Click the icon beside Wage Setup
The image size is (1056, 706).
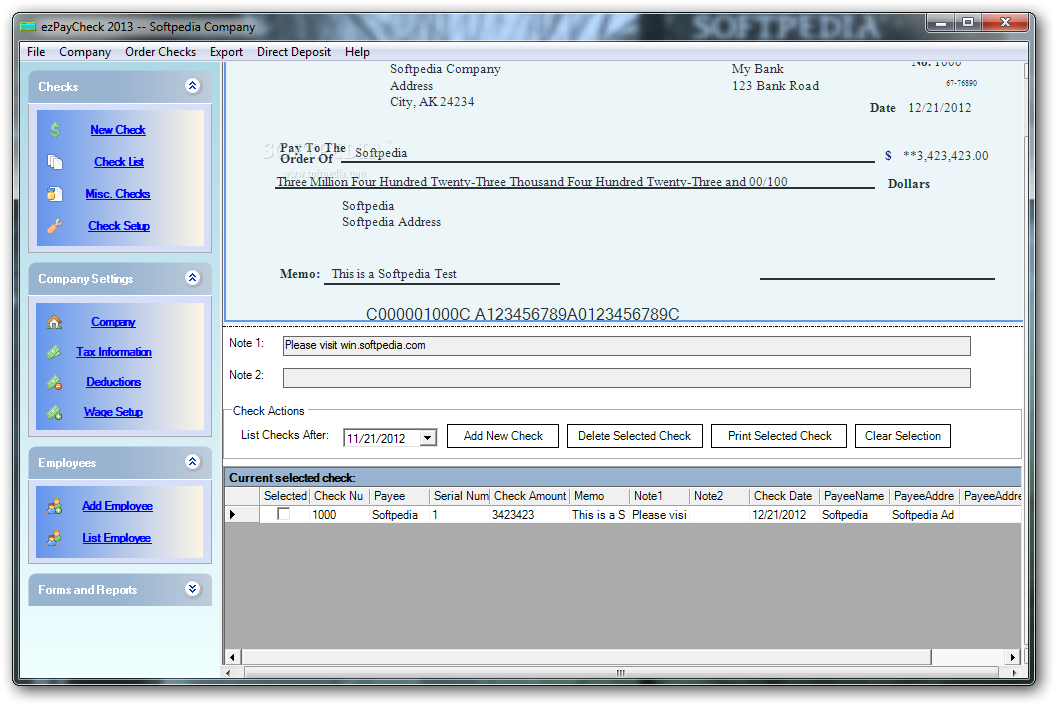click(x=55, y=412)
